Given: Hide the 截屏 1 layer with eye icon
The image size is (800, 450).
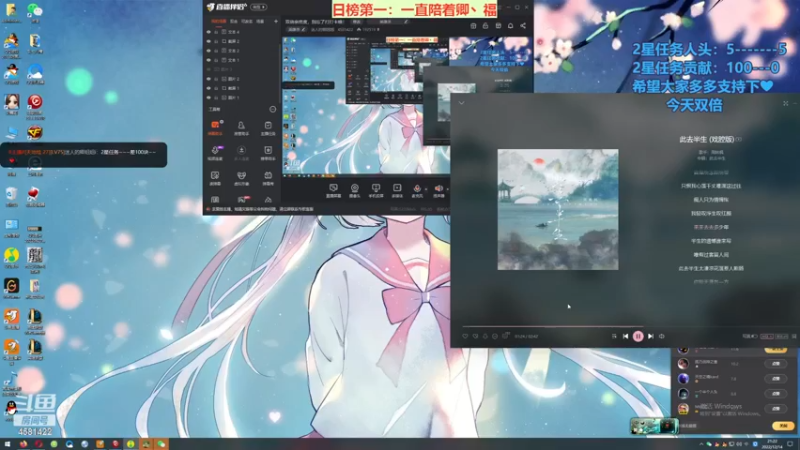Looking at the screenshot, I should pos(208,88).
